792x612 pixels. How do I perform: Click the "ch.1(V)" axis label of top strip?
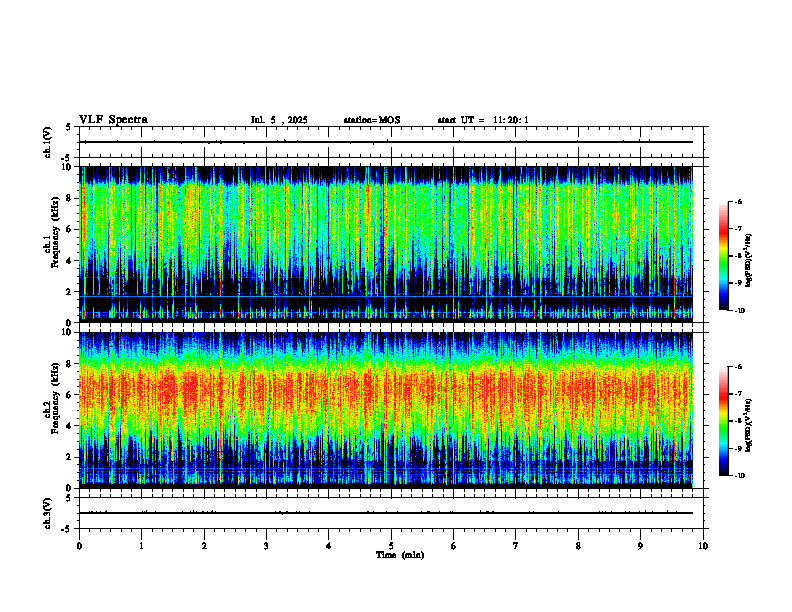point(48,142)
